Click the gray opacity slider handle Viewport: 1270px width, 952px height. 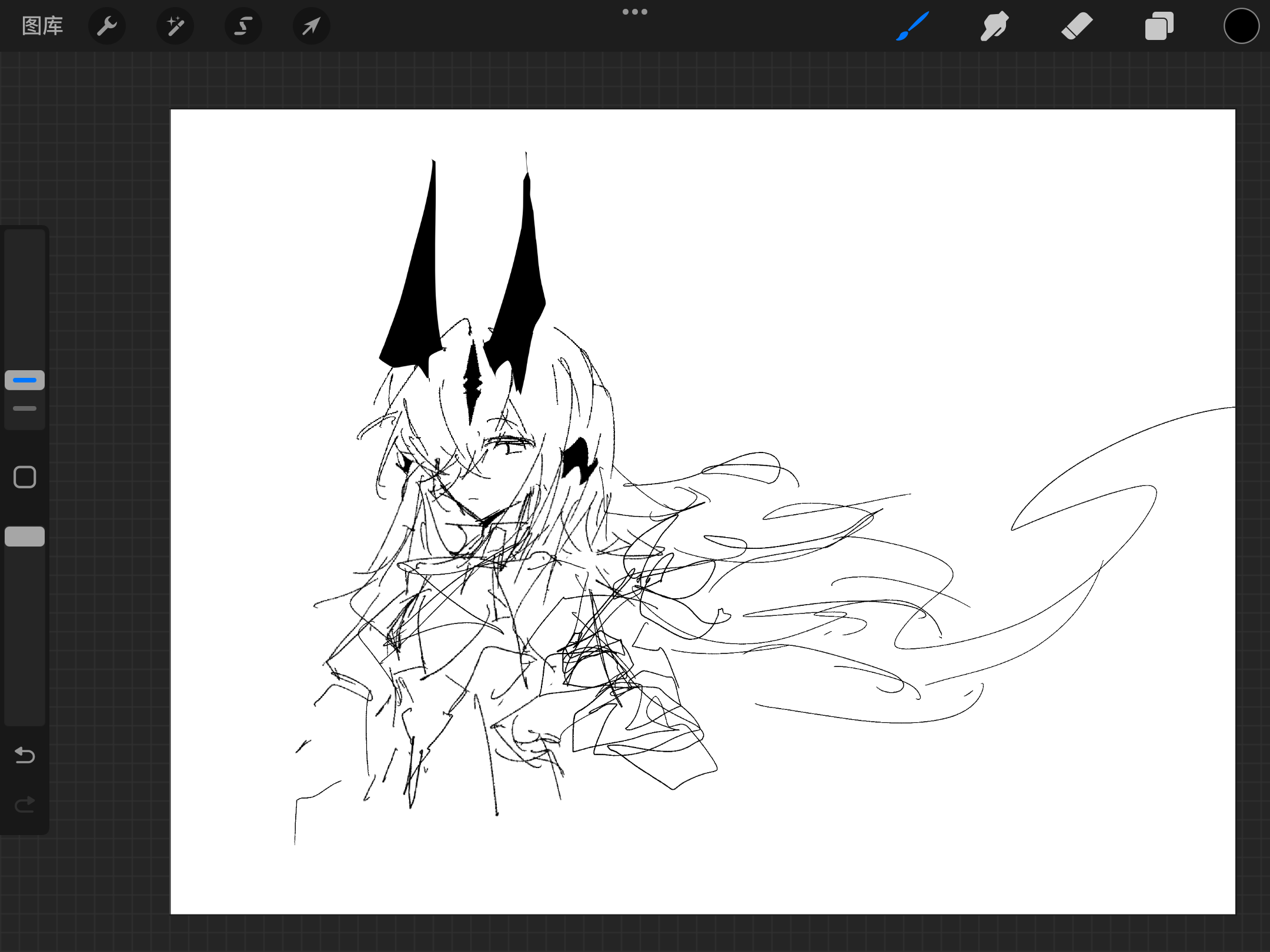coord(25,537)
